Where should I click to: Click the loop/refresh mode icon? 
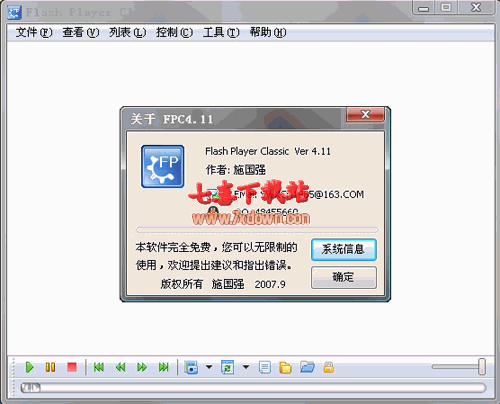coord(228,367)
